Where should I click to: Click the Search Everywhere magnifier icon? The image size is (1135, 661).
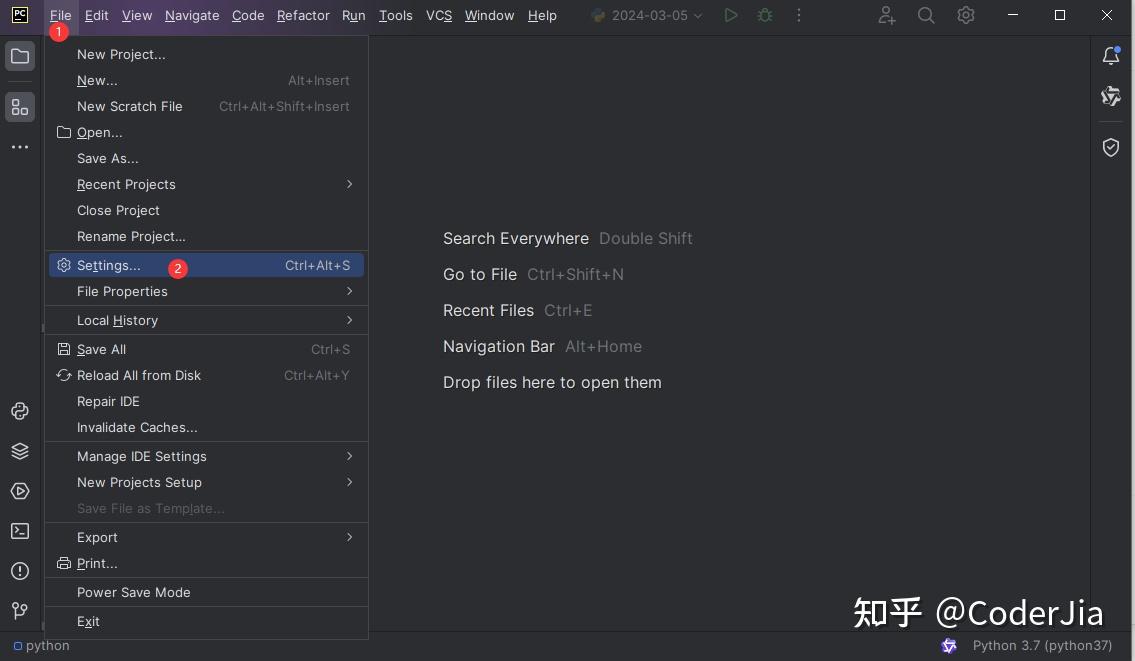coord(926,15)
